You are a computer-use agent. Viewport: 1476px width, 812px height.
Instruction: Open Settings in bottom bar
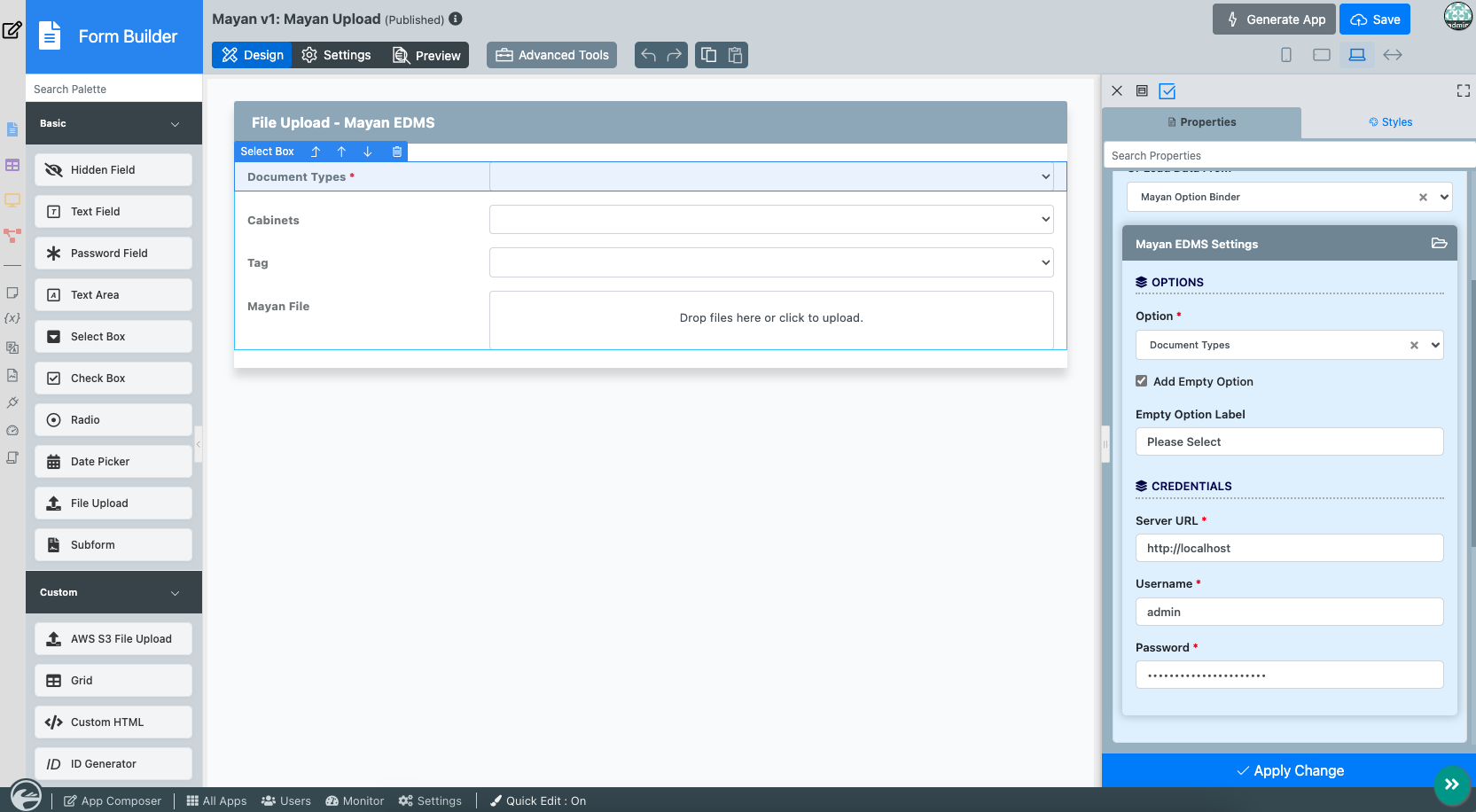[430, 800]
